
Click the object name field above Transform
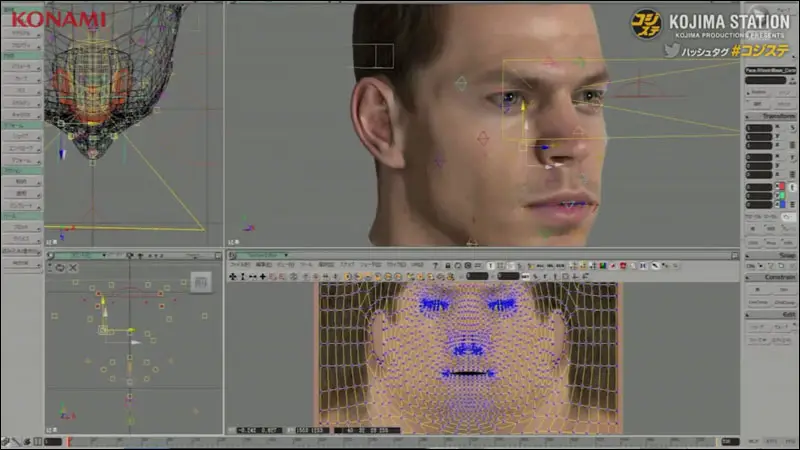[769, 70]
